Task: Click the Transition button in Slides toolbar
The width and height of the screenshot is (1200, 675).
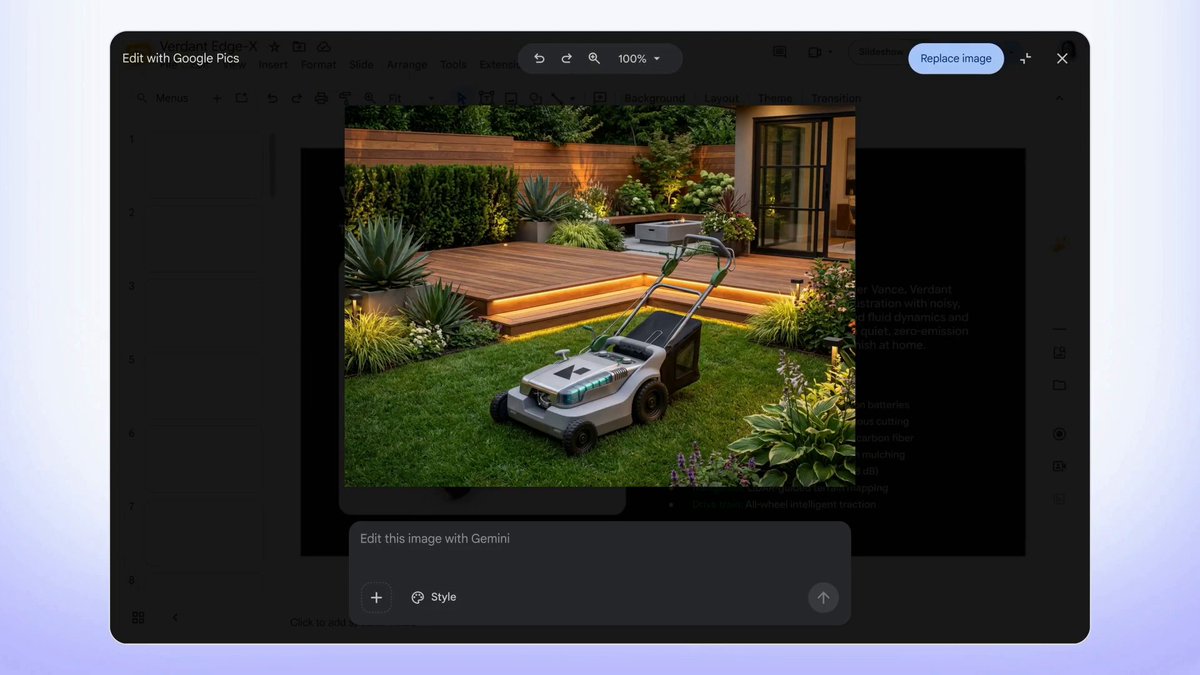Action: coord(836,98)
